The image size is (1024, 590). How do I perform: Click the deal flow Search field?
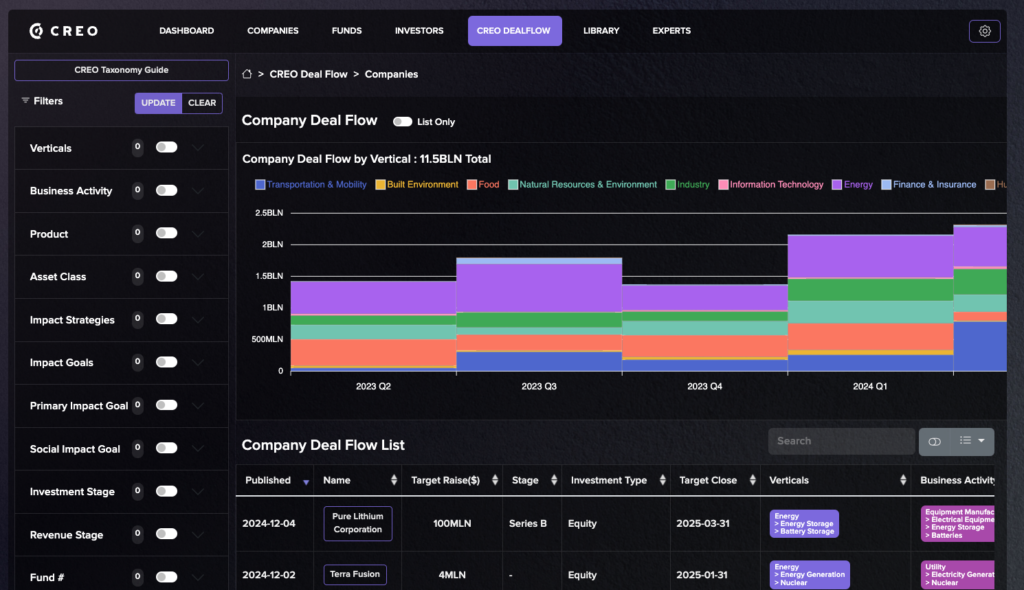[x=841, y=441]
